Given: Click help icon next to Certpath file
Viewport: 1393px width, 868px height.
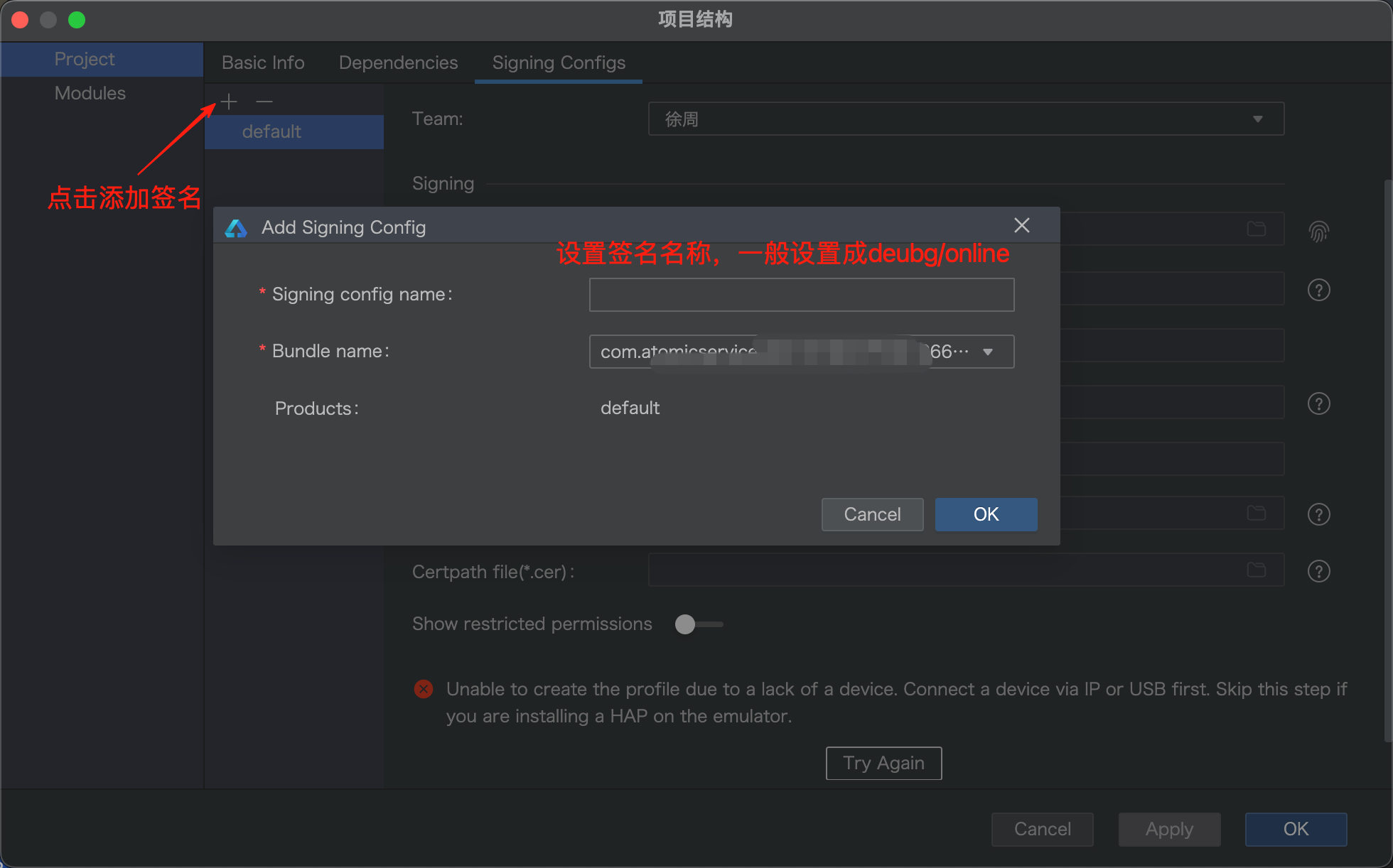Looking at the screenshot, I should 1318,571.
